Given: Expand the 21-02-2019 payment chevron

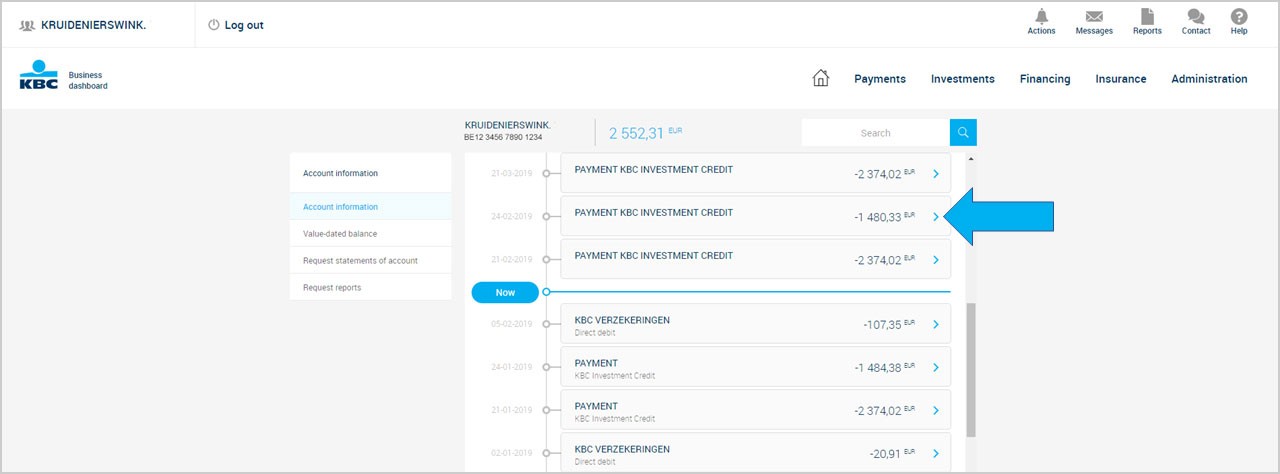Looking at the screenshot, I should [x=936, y=260].
